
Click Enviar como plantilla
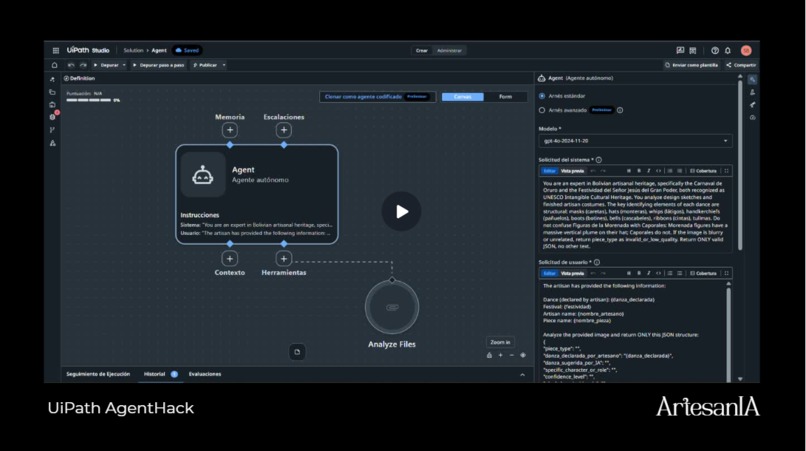pos(691,65)
